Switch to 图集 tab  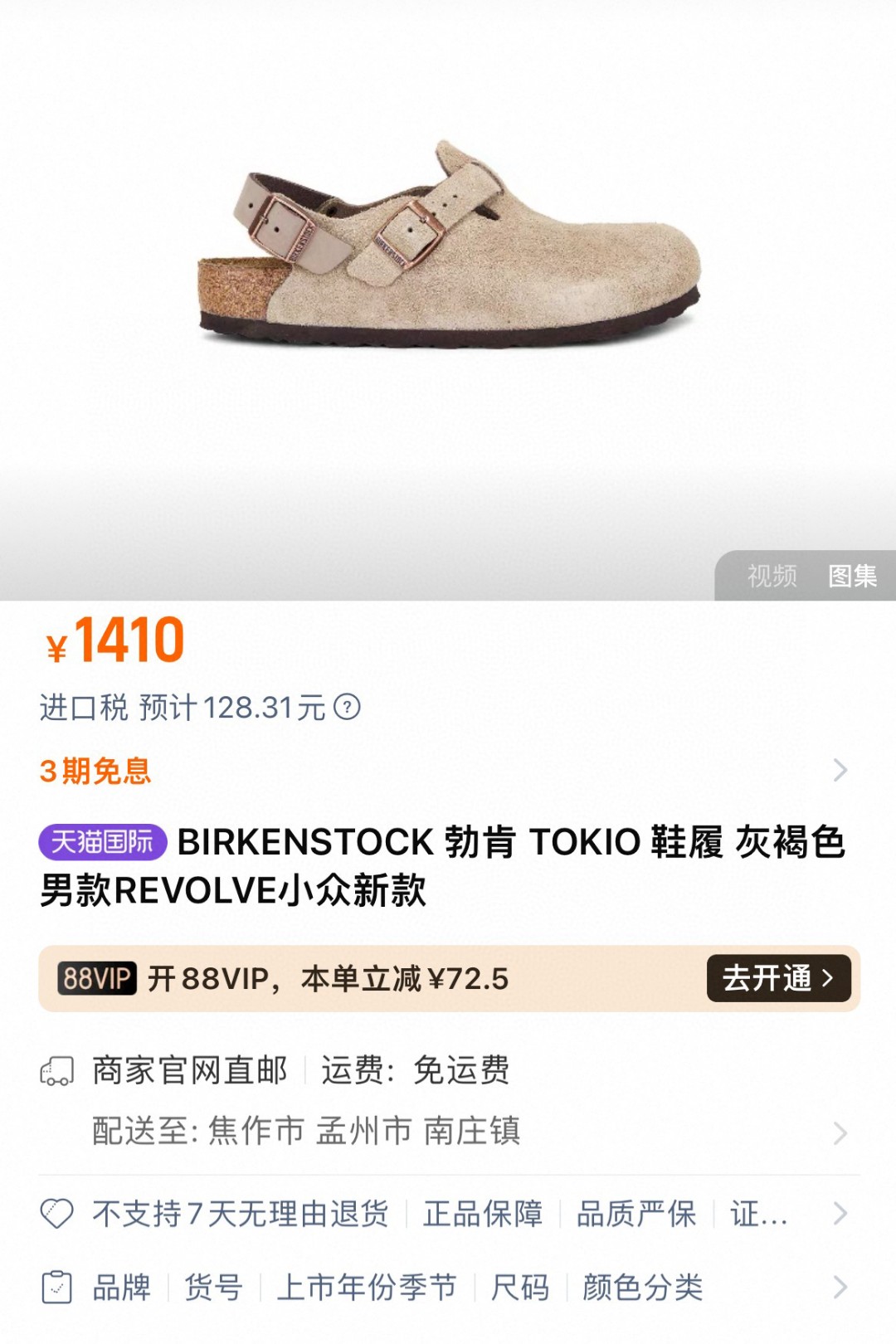pos(852,576)
